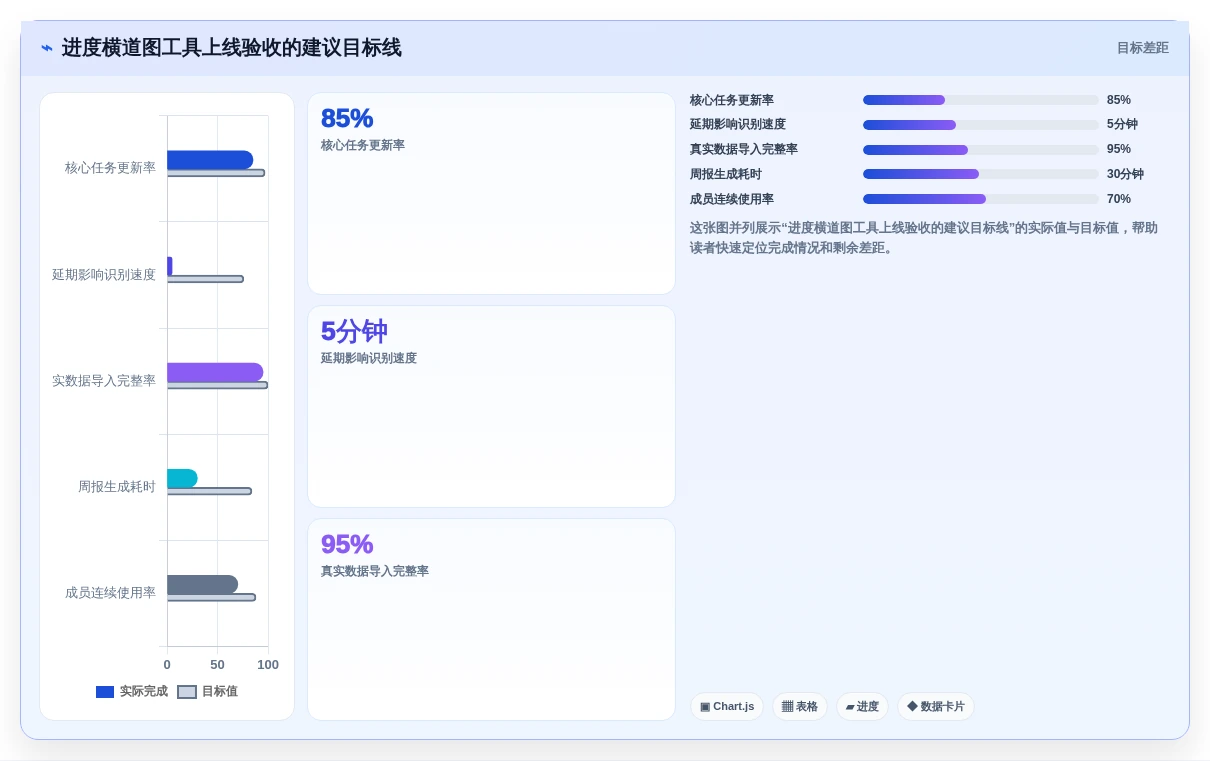Click the dashboard title 进度横道图工具上线验收的建议目标线
This screenshot has width=1210, height=761.
(x=232, y=48)
